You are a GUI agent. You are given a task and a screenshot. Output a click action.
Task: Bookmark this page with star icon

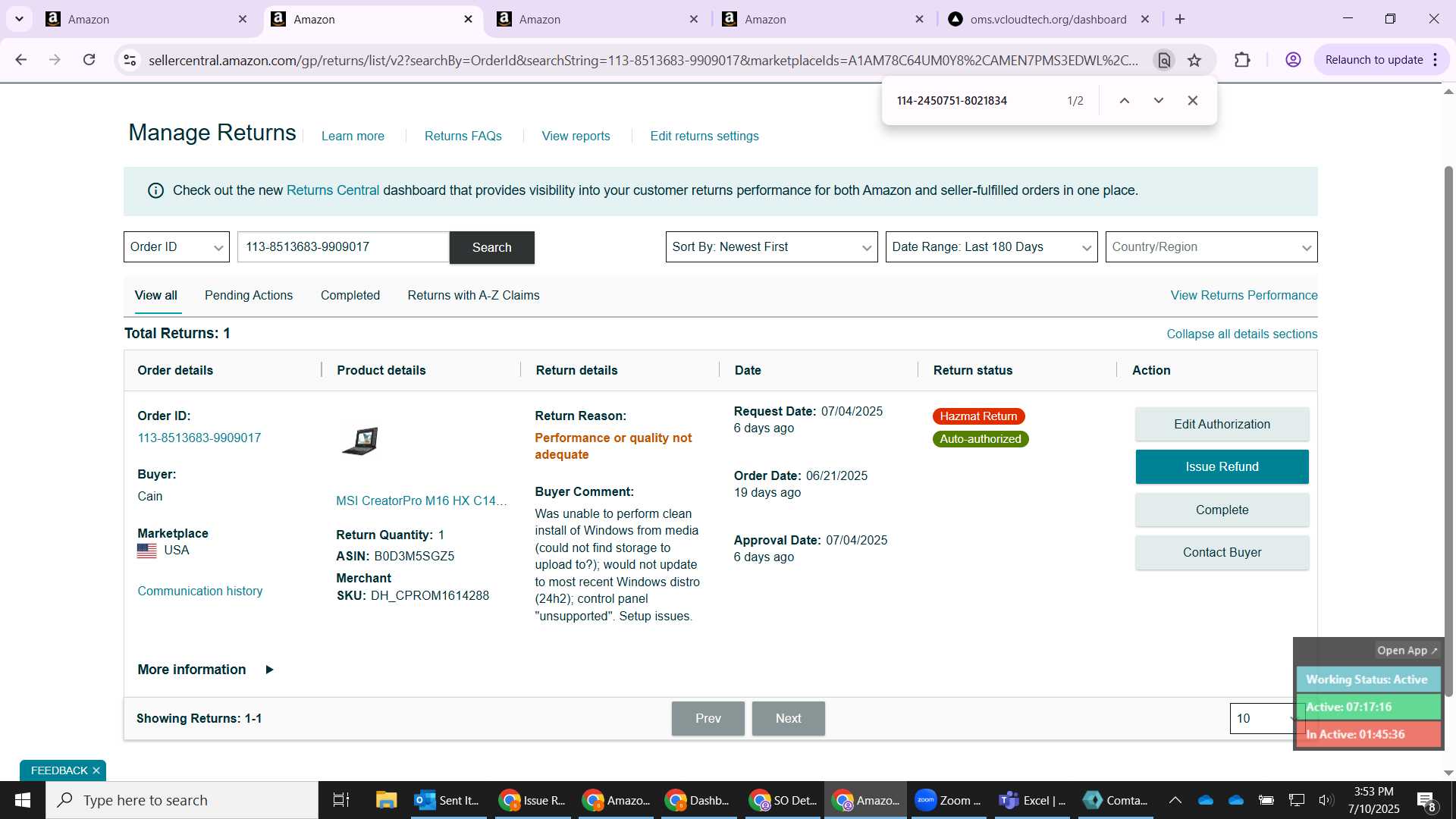pos(1194,60)
